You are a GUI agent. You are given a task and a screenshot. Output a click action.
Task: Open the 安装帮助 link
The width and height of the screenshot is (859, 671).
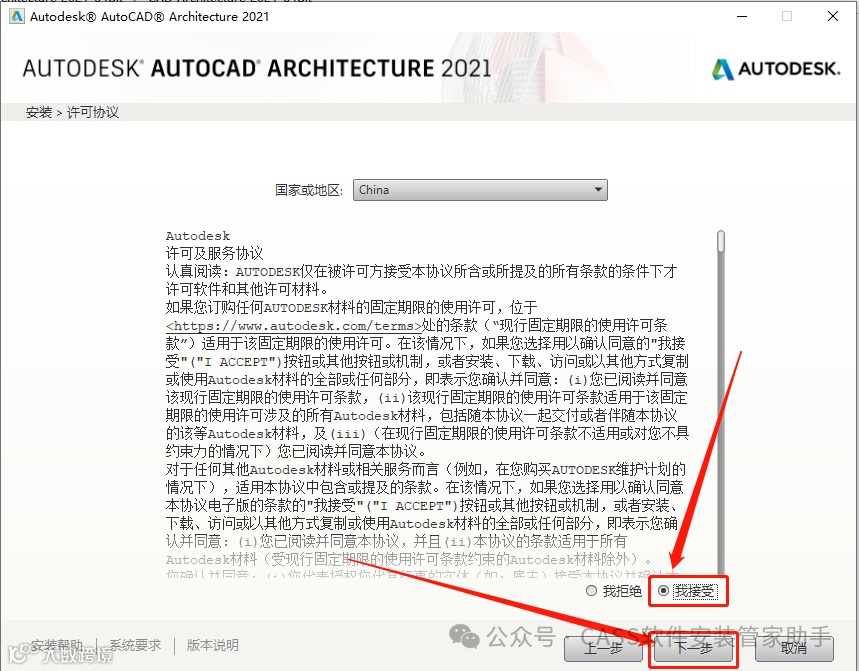point(57,645)
